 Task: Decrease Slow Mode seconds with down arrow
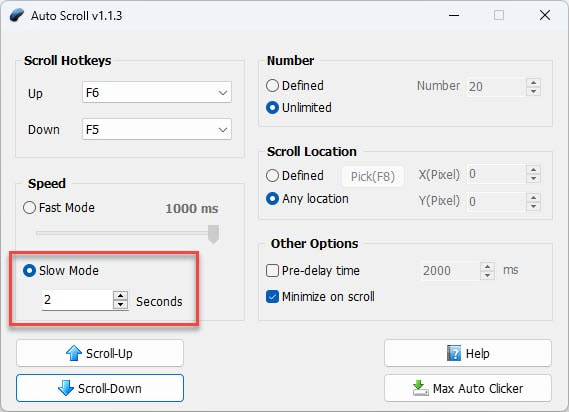click(120, 305)
